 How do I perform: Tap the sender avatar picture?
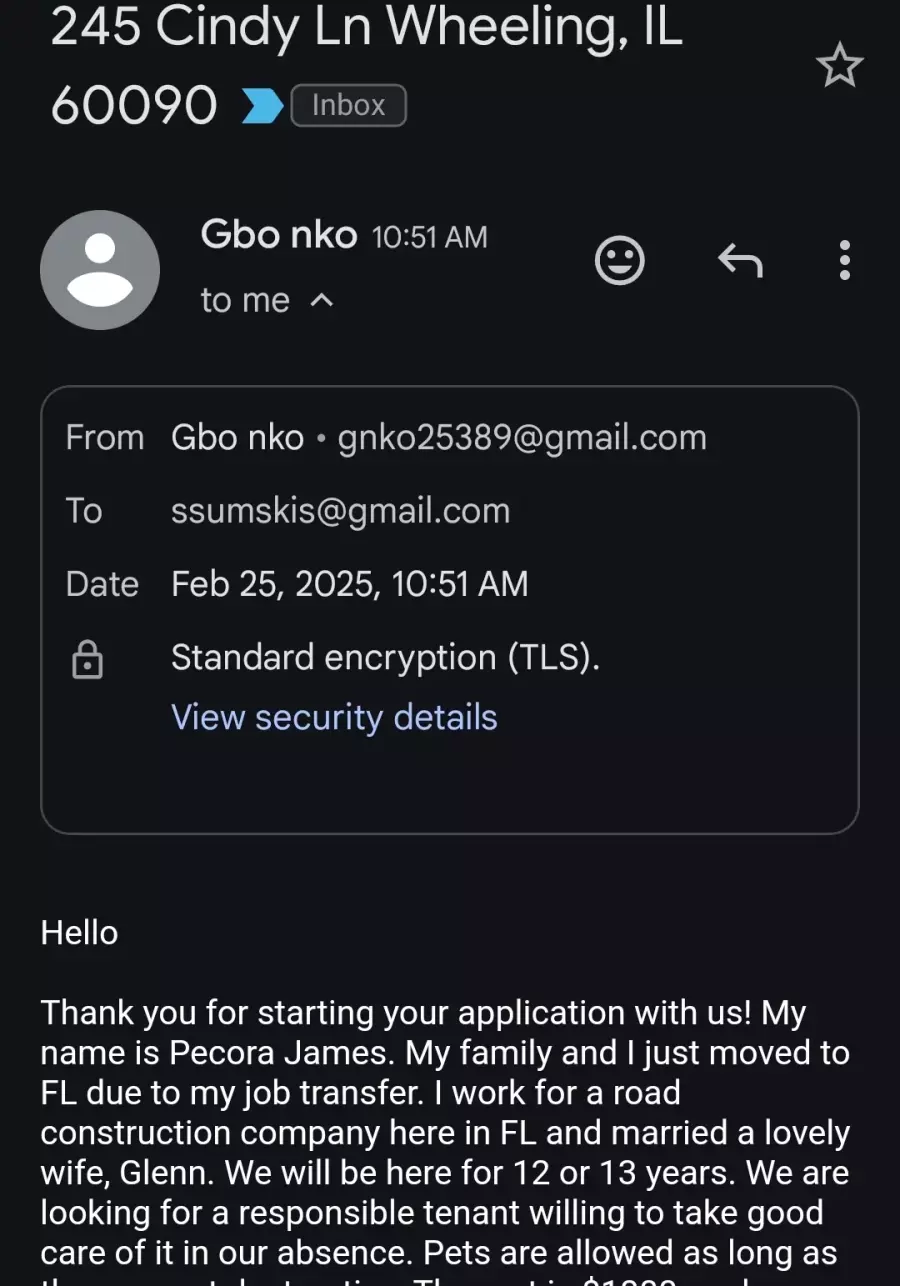coord(100,270)
